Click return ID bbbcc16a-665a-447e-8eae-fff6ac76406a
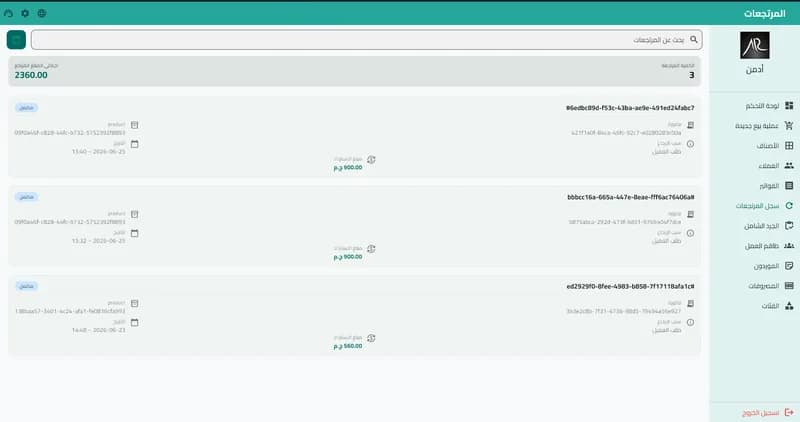The image size is (800, 422). [x=631, y=197]
